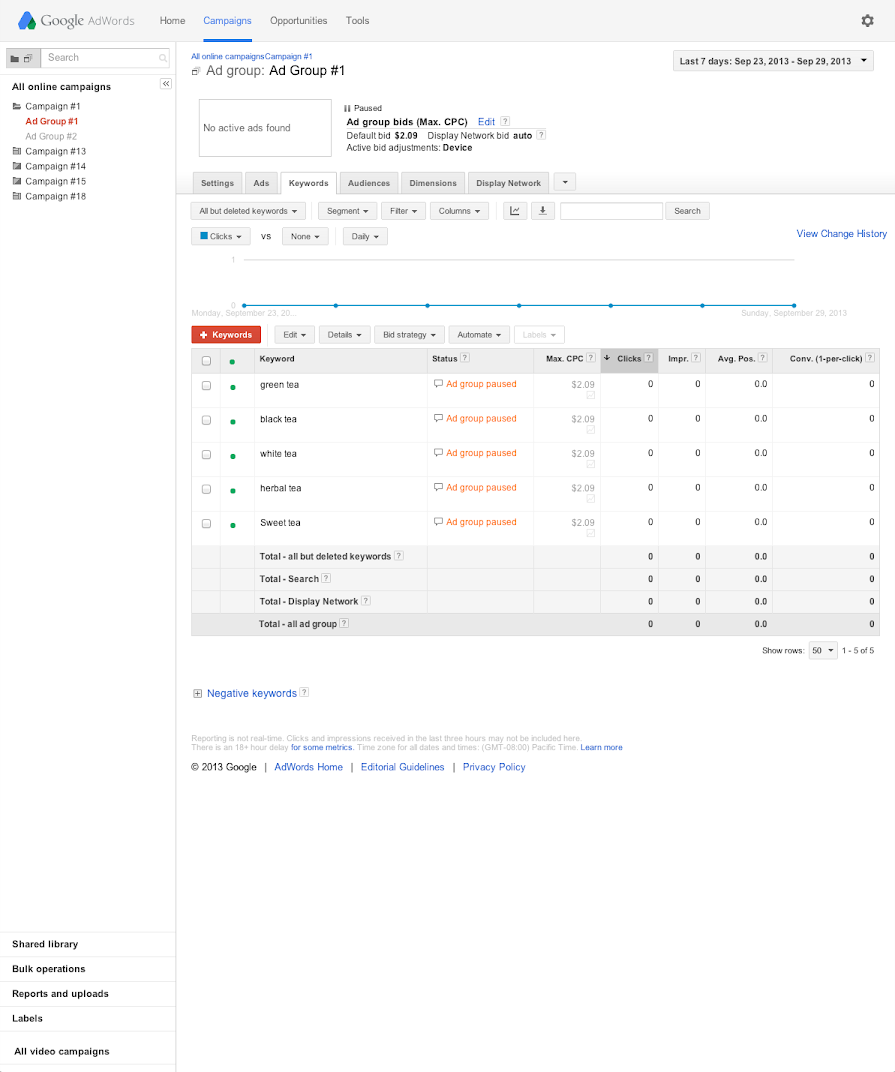Open the Segment dropdown
The image size is (895, 1072).
[346, 211]
